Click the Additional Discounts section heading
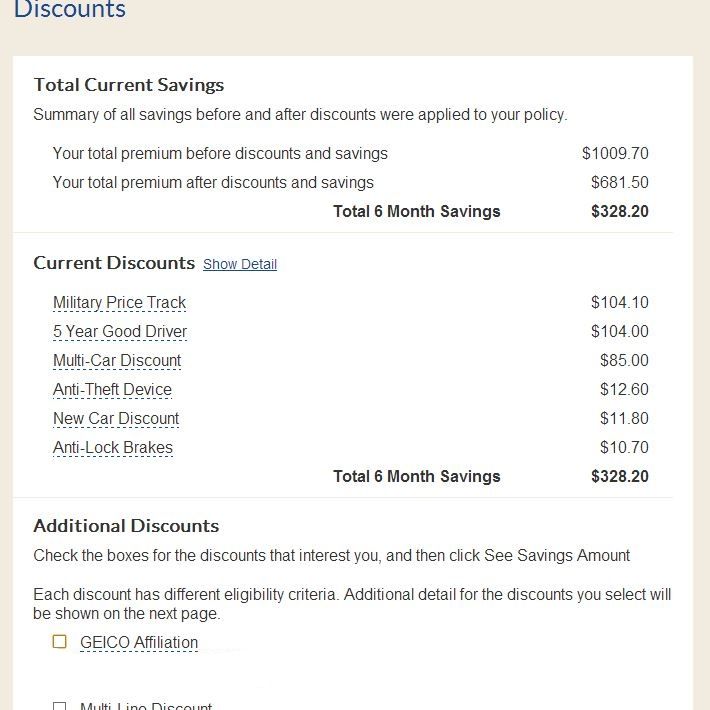The width and height of the screenshot is (710, 710). 126,526
